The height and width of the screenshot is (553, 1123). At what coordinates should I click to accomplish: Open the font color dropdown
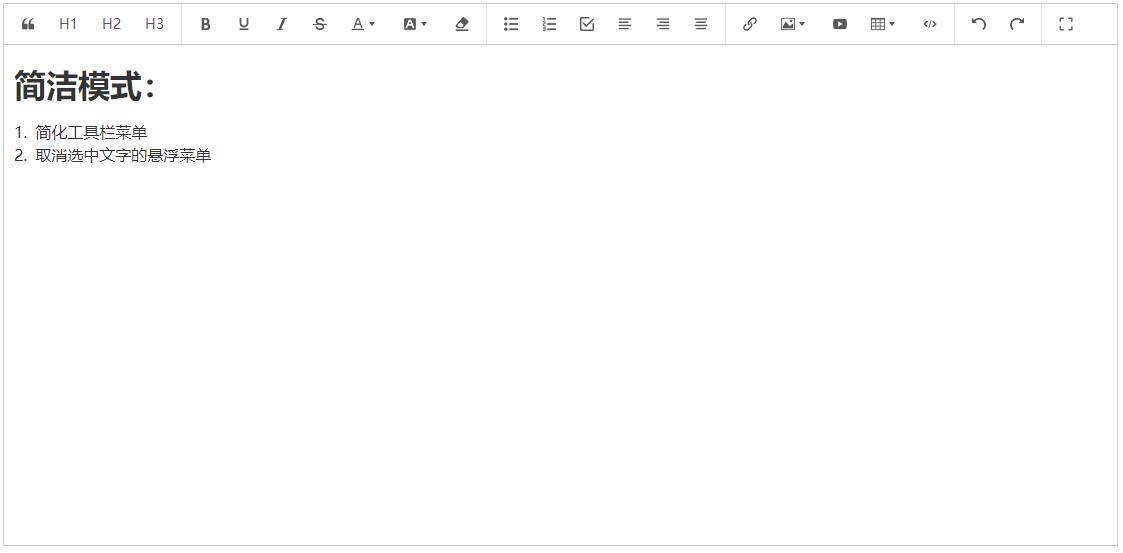point(363,24)
